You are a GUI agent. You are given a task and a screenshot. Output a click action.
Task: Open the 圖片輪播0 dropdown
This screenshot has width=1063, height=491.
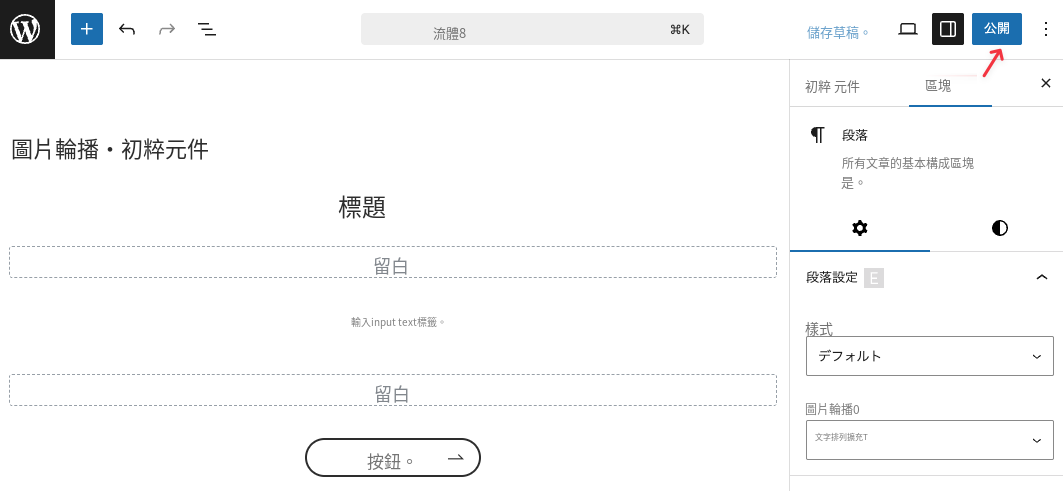[929, 439]
